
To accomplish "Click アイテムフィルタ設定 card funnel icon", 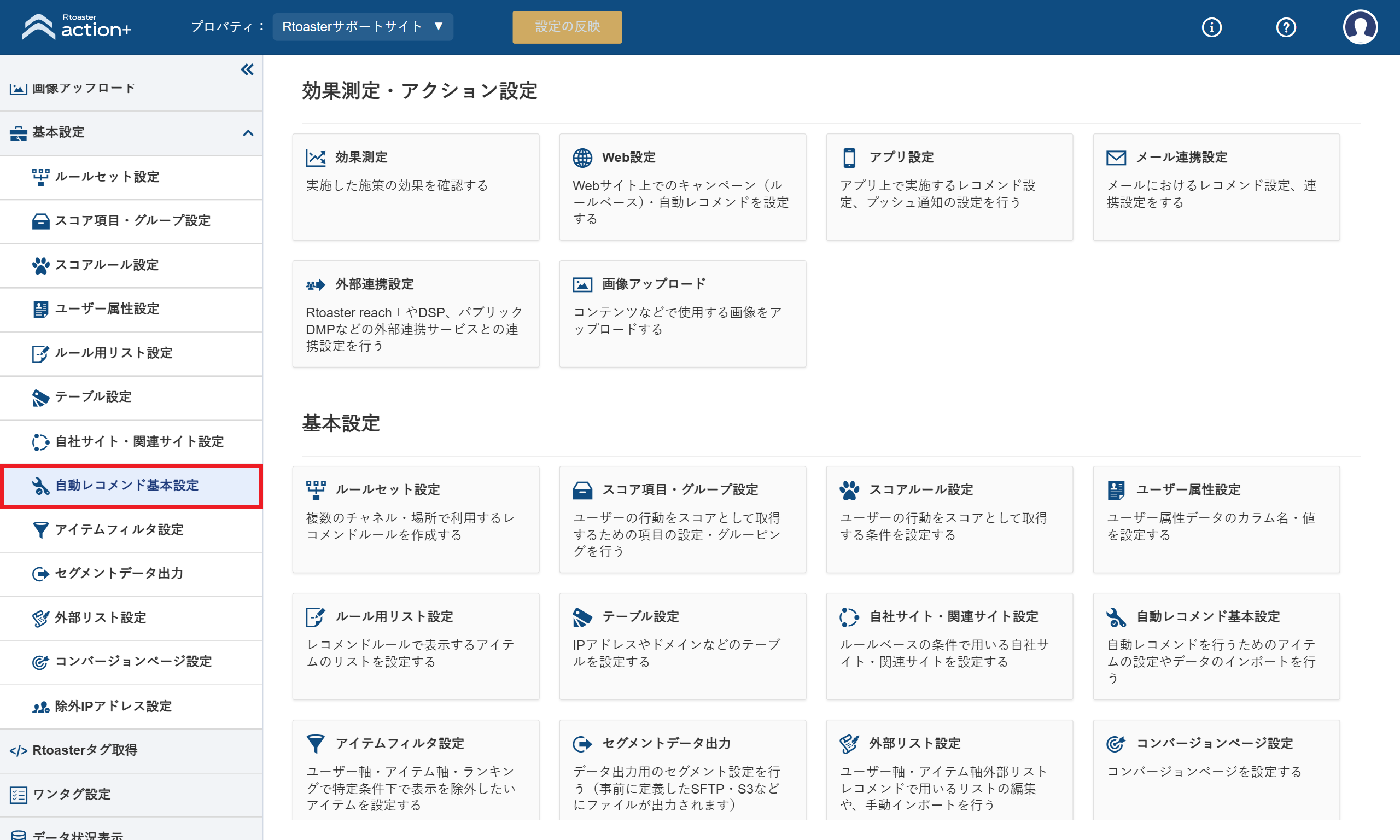I will click(315, 744).
